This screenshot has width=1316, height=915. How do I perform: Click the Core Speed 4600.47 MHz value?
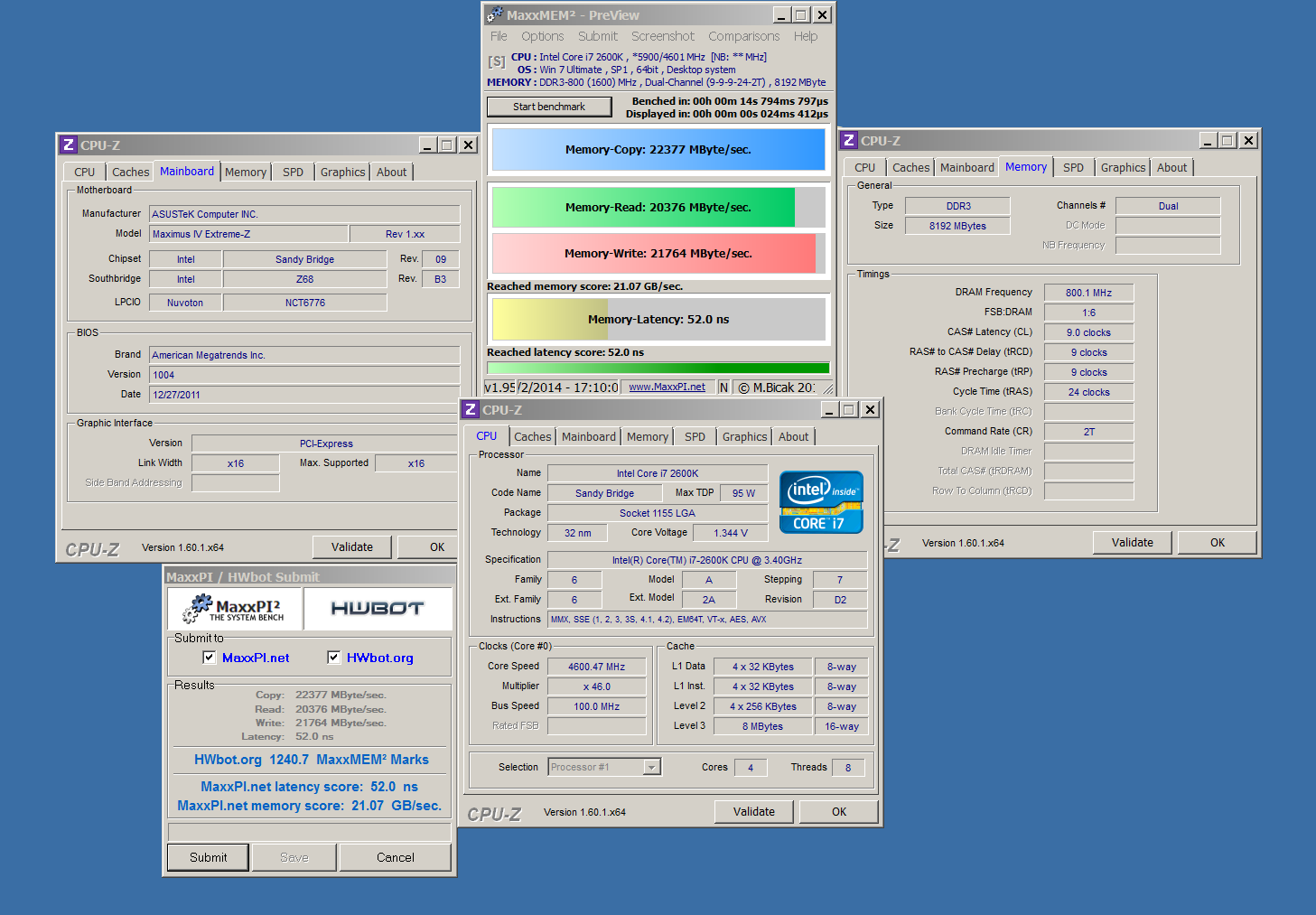(x=596, y=667)
